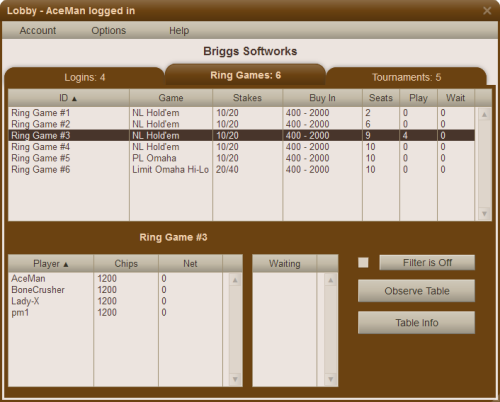Select the Ring Game #5 row
The image size is (500, 402).
click(x=241, y=158)
